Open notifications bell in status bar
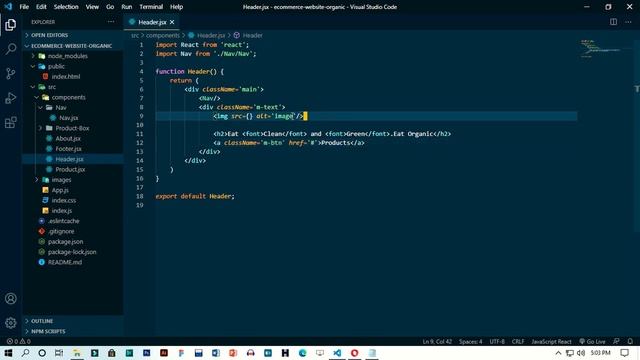The height and width of the screenshot is (360, 640). (630, 341)
